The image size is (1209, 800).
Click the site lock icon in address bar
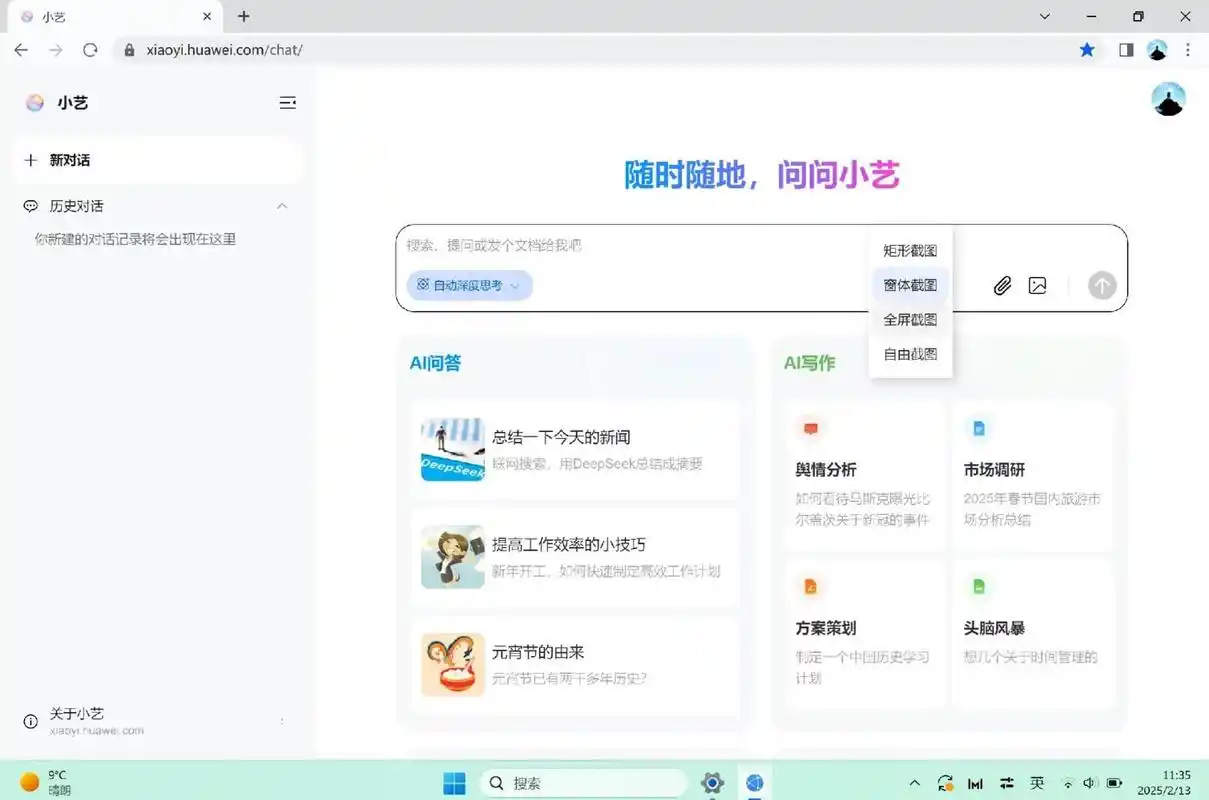tap(128, 50)
